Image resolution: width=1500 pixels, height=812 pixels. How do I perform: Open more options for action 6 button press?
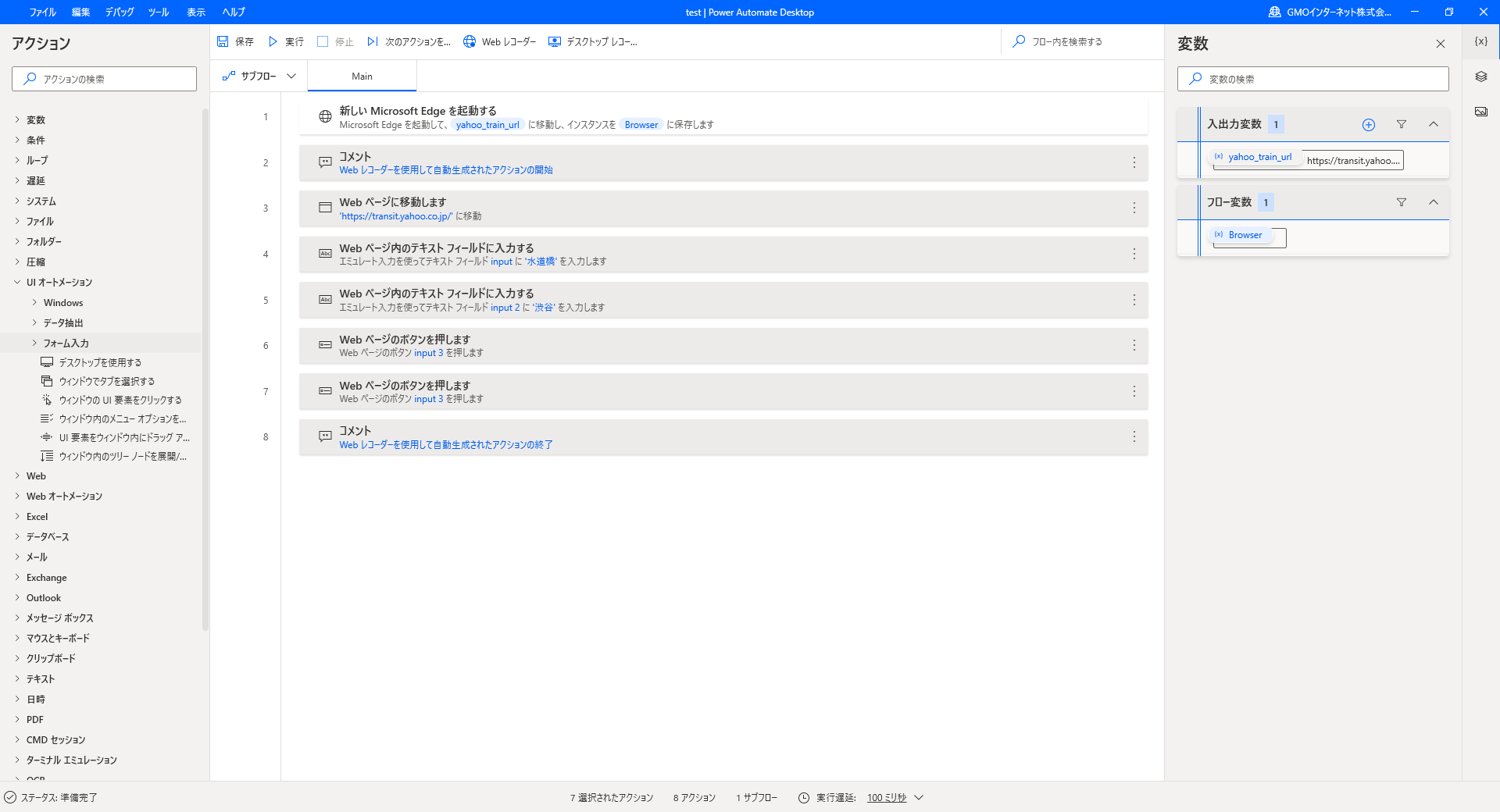point(1134,345)
